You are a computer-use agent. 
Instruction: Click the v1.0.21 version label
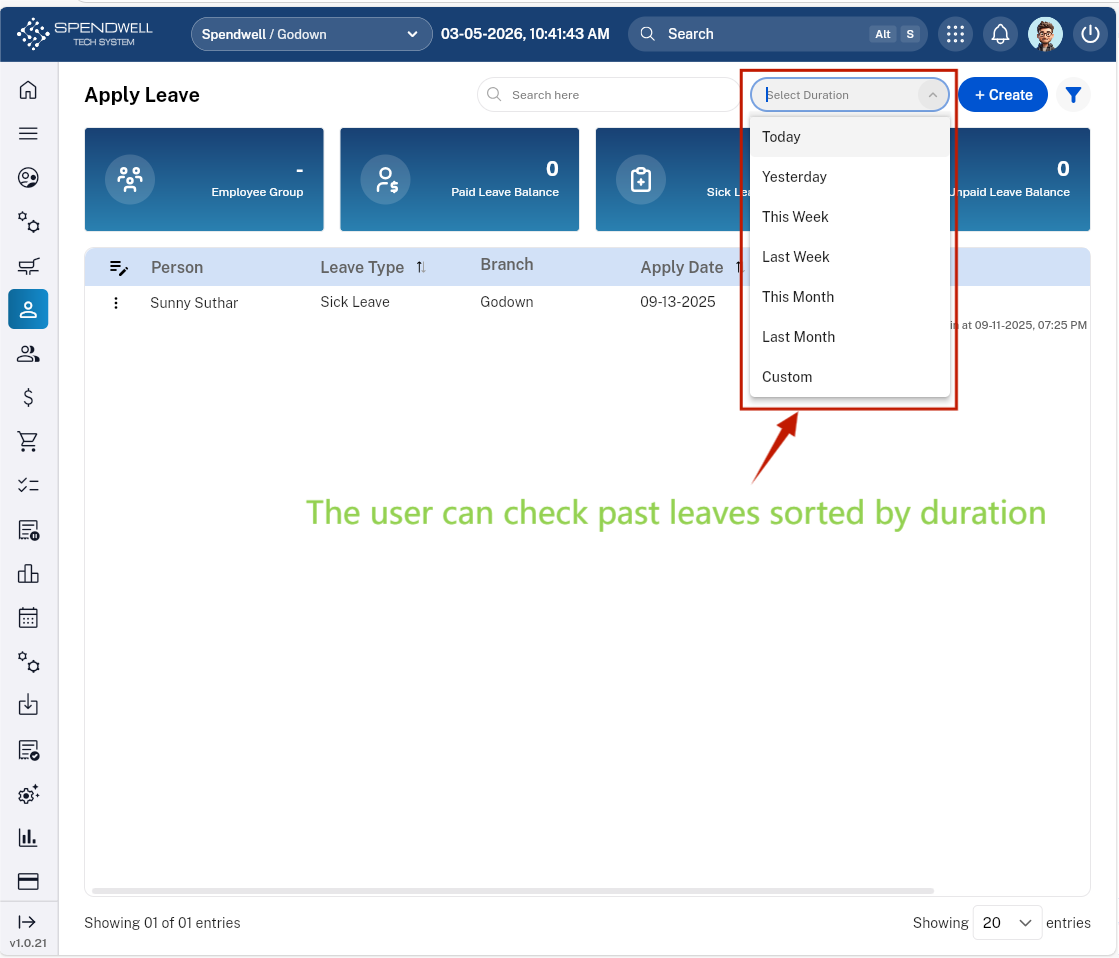(x=28, y=943)
